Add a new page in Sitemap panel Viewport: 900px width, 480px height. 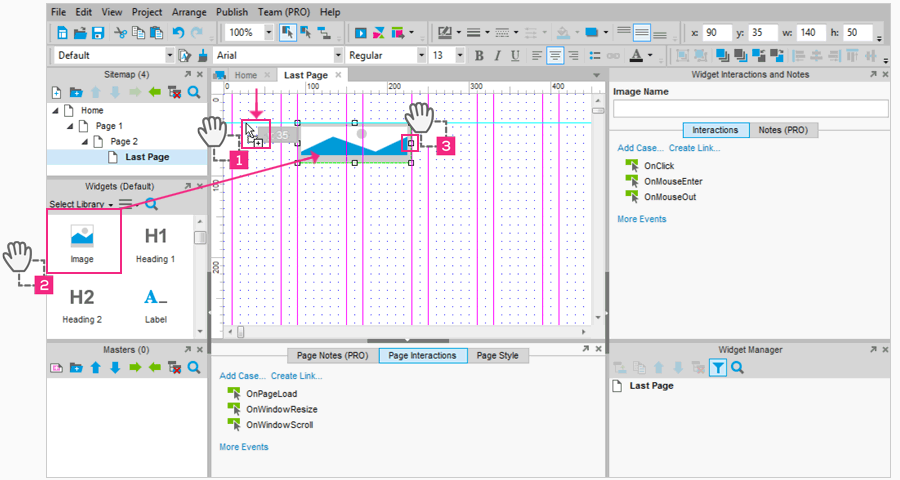pyautogui.click(x=57, y=92)
